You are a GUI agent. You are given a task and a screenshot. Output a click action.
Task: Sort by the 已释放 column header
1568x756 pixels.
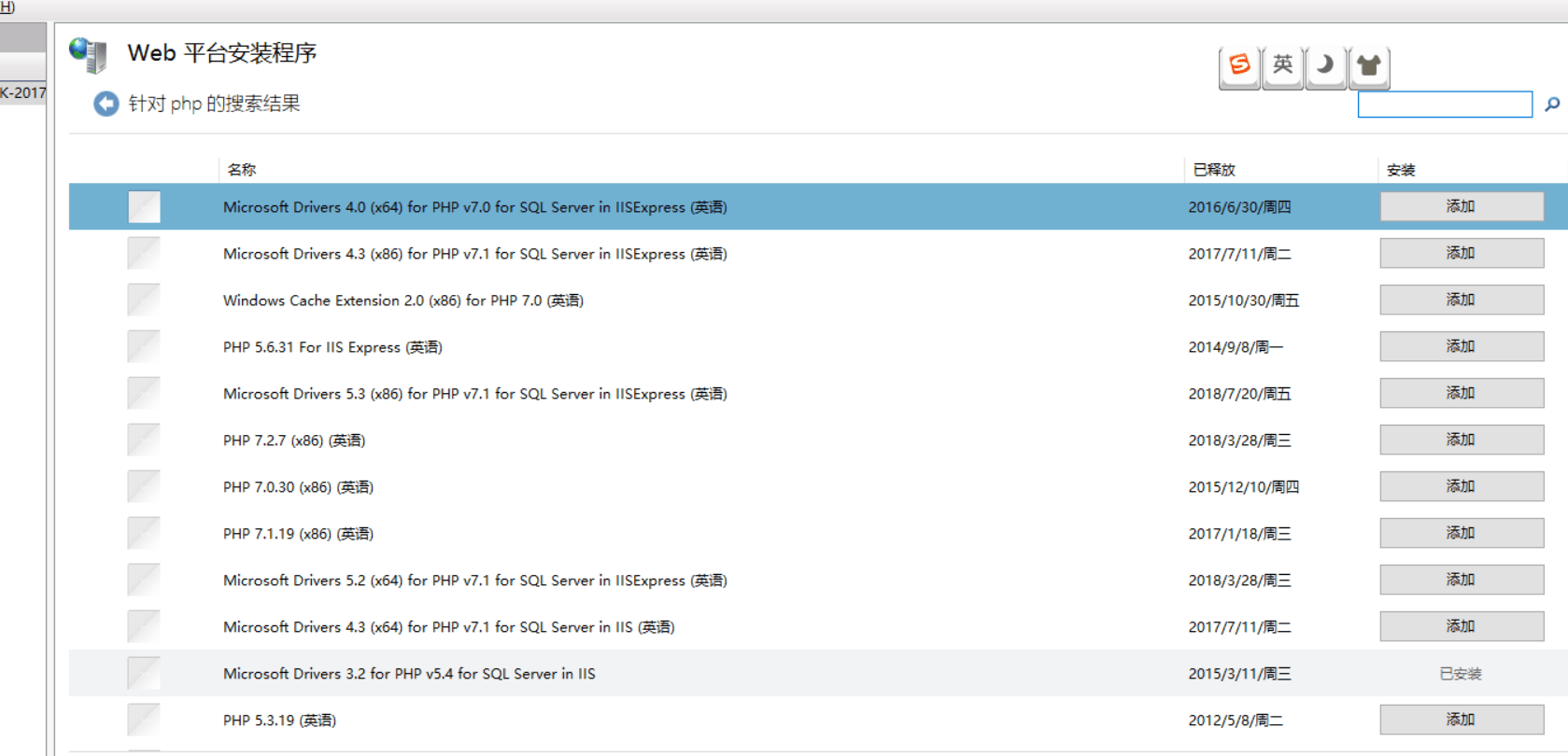pyautogui.click(x=1214, y=170)
